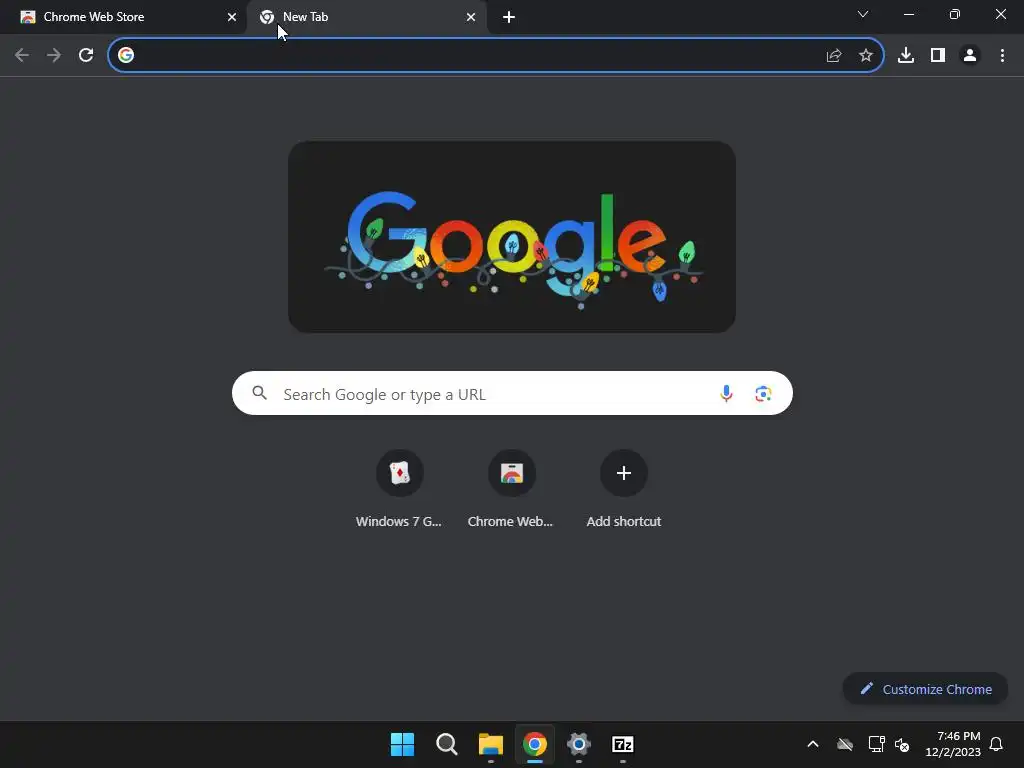The height and width of the screenshot is (768, 1024).
Task: Click the Google holiday doodle
Action: click(512, 237)
